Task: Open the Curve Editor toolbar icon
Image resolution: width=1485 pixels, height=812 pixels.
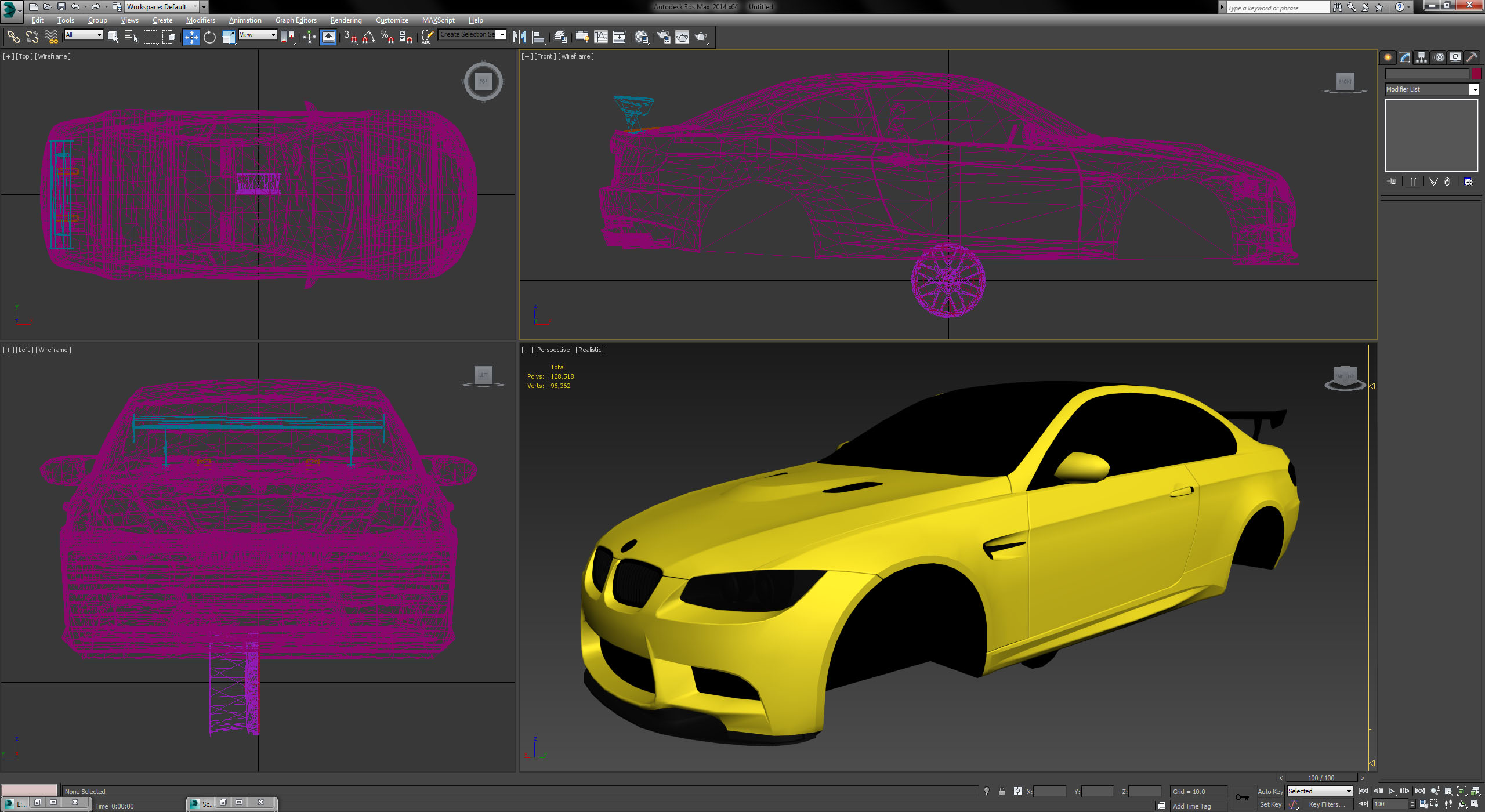Action: pos(601,37)
